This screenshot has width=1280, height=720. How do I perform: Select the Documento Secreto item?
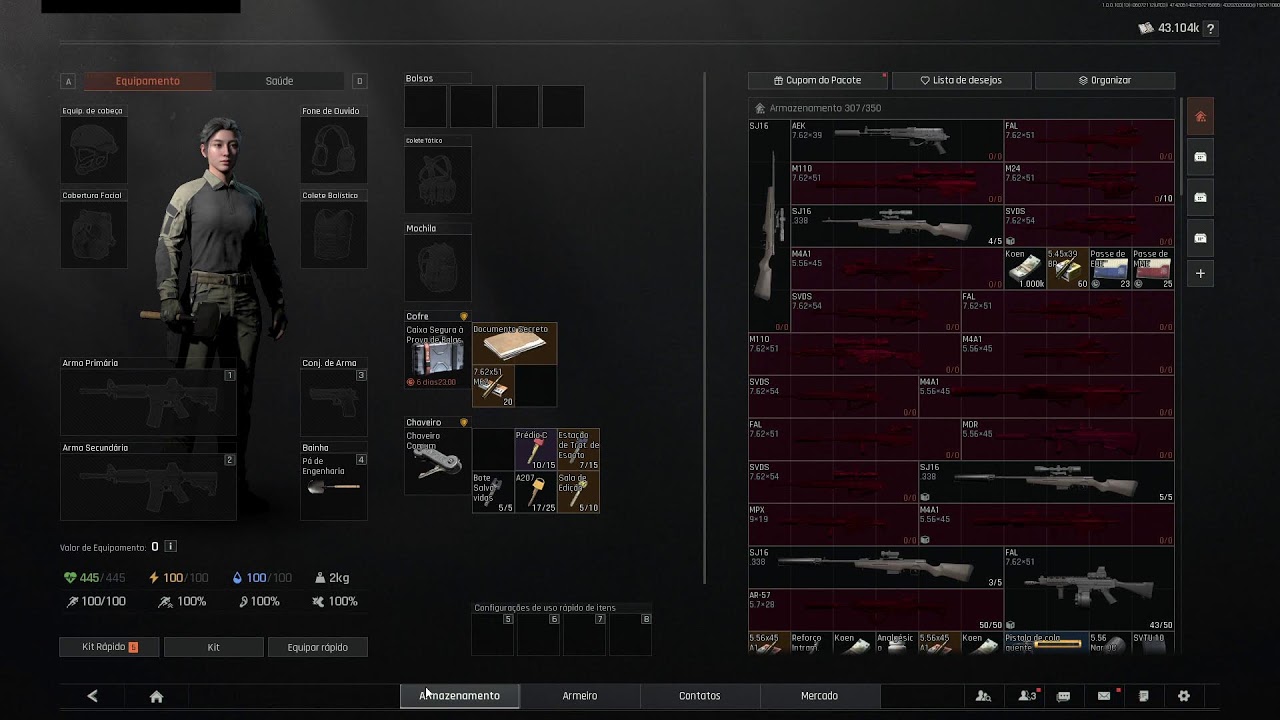[514, 344]
